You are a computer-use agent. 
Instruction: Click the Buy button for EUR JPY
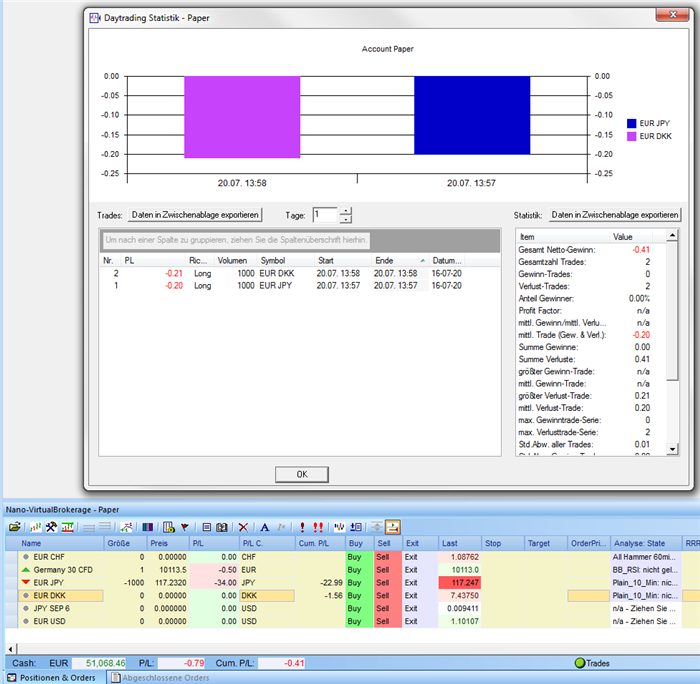[356, 581]
